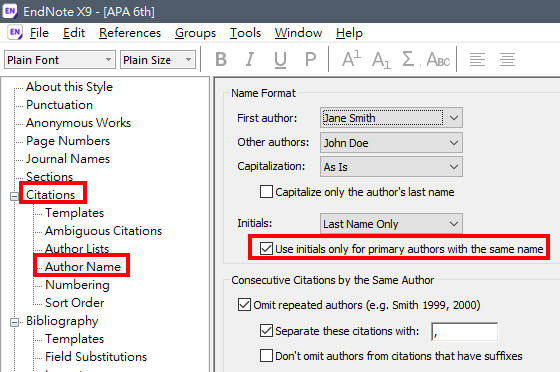Viewport: 560px width, 372px height.
Task: Select the Citations tree item
Action: [50, 195]
